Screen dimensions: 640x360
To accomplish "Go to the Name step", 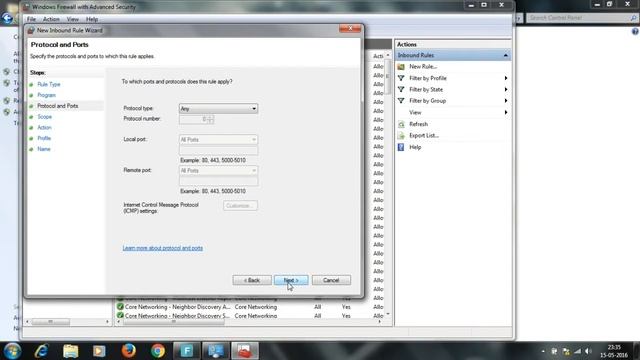I will click(x=44, y=149).
